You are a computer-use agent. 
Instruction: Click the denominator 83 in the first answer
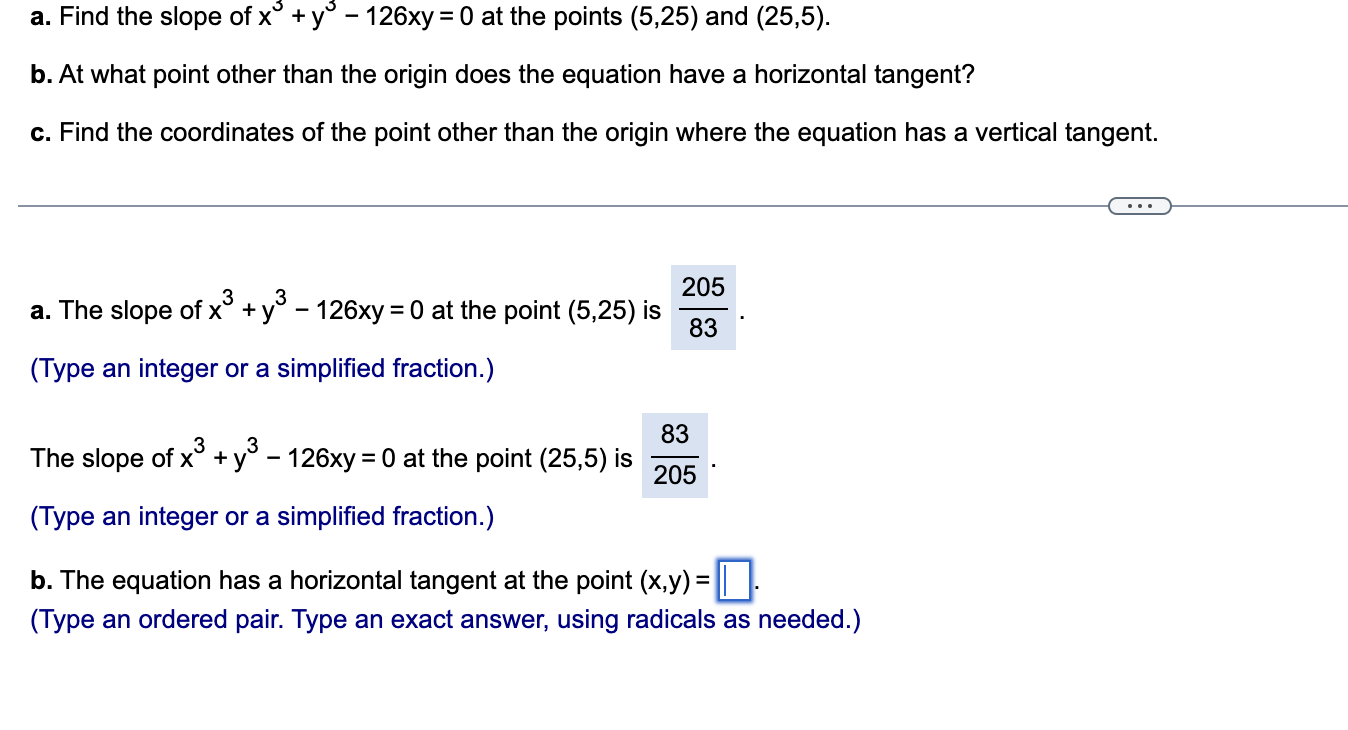[x=702, y=329]
